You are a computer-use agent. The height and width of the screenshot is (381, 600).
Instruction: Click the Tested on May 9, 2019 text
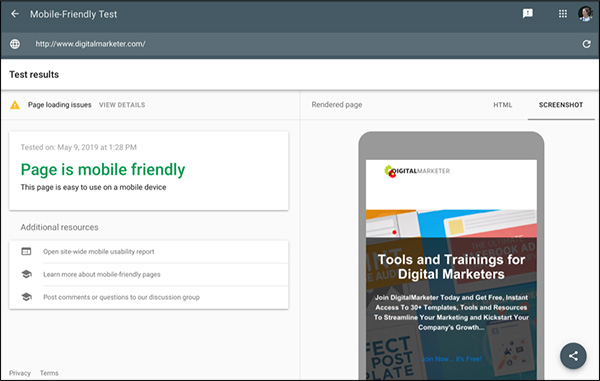pyautogui.click(x=78, y=147)
